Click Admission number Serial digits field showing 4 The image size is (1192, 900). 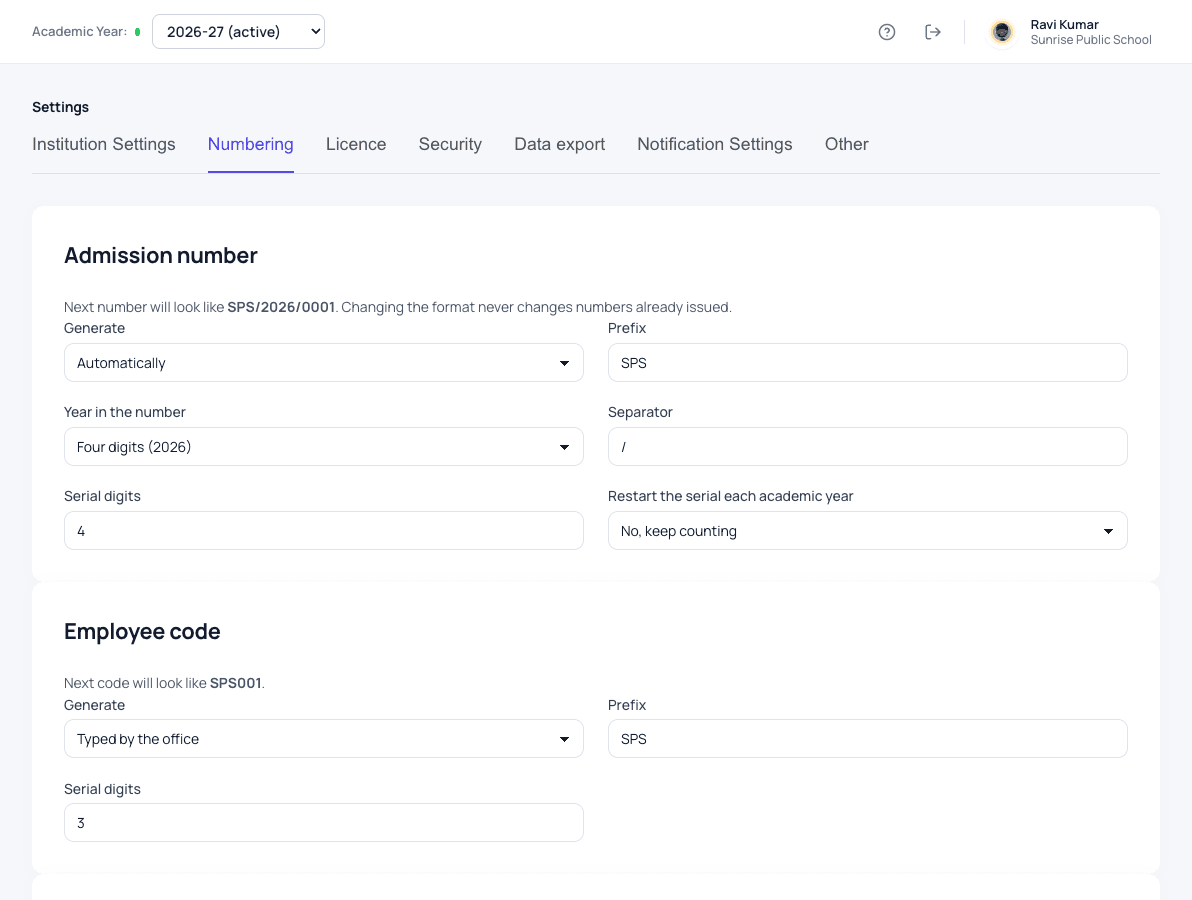pyautogui.click(x=324, y=531)
